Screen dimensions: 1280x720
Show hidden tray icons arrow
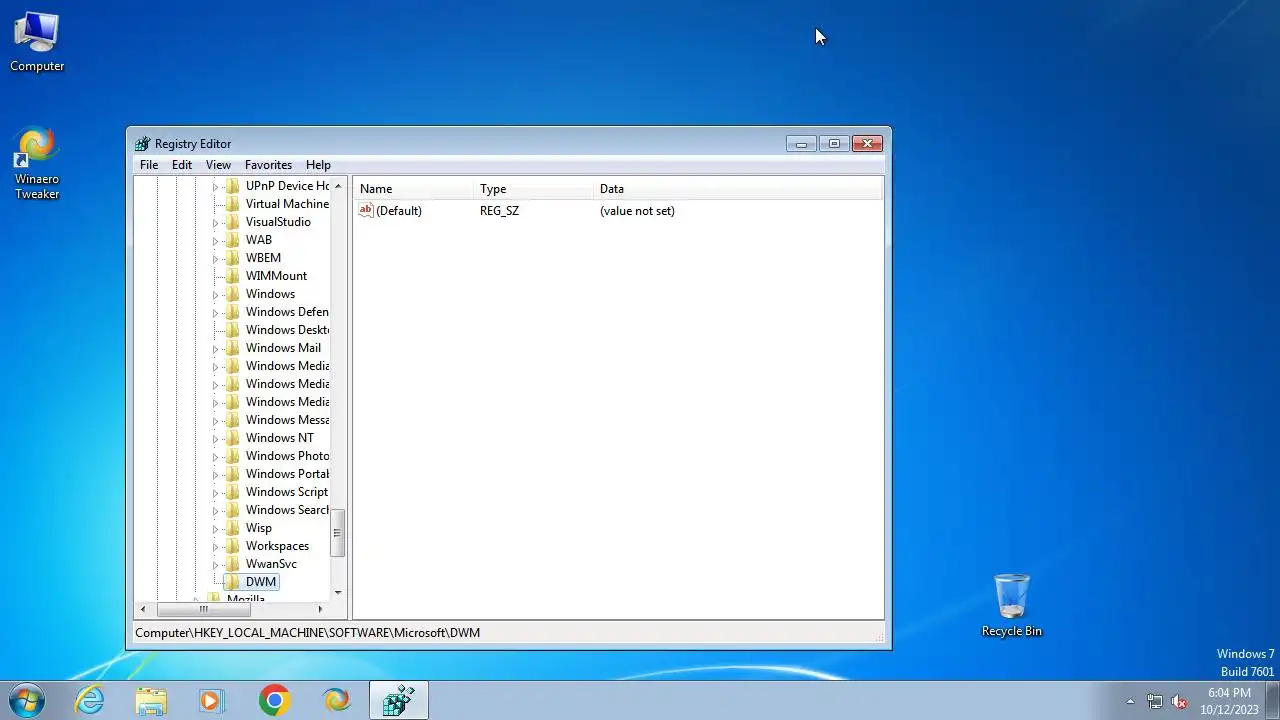click(x=1130, y=701)
